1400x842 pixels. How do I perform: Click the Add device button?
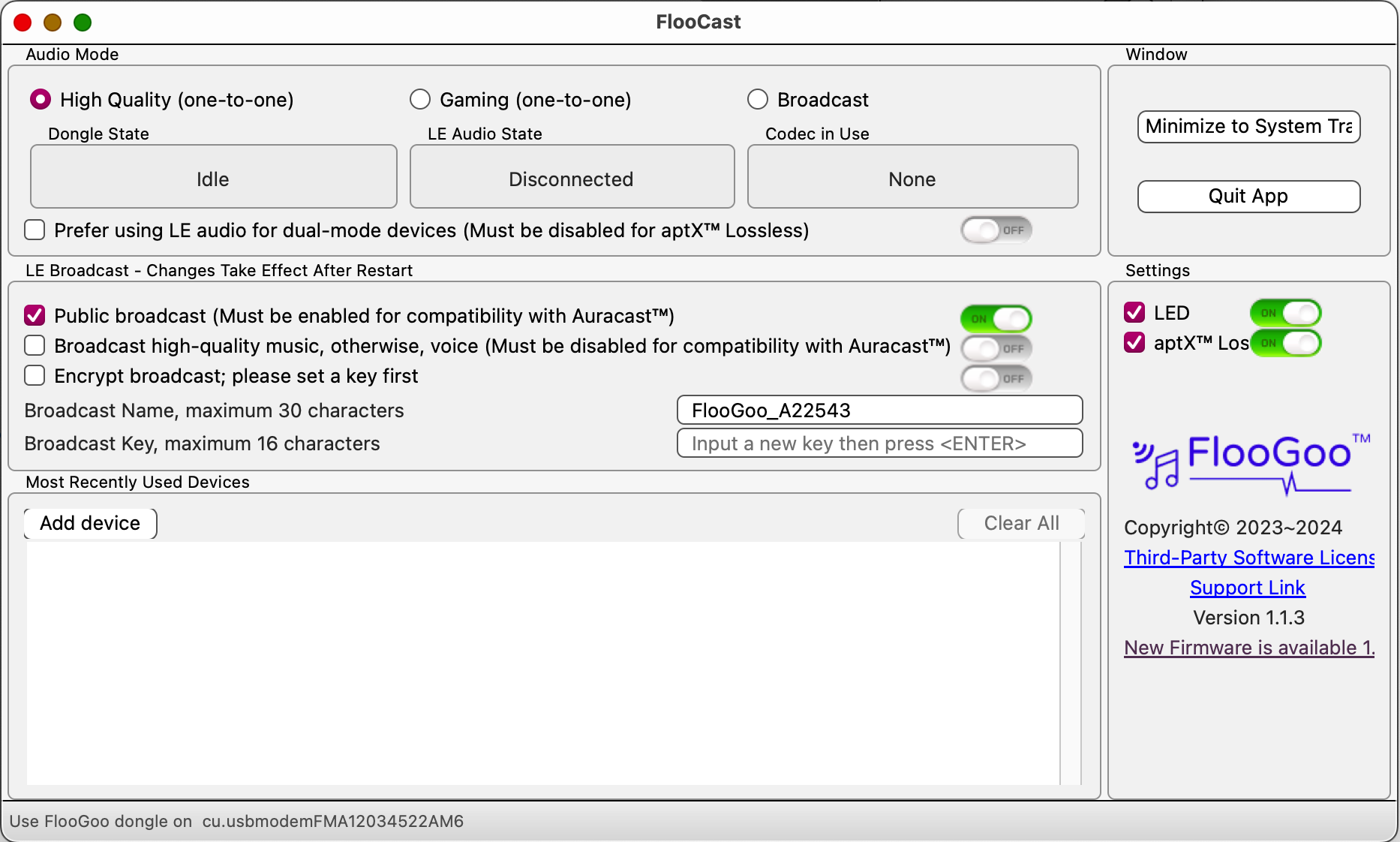[x=90, y=523]
